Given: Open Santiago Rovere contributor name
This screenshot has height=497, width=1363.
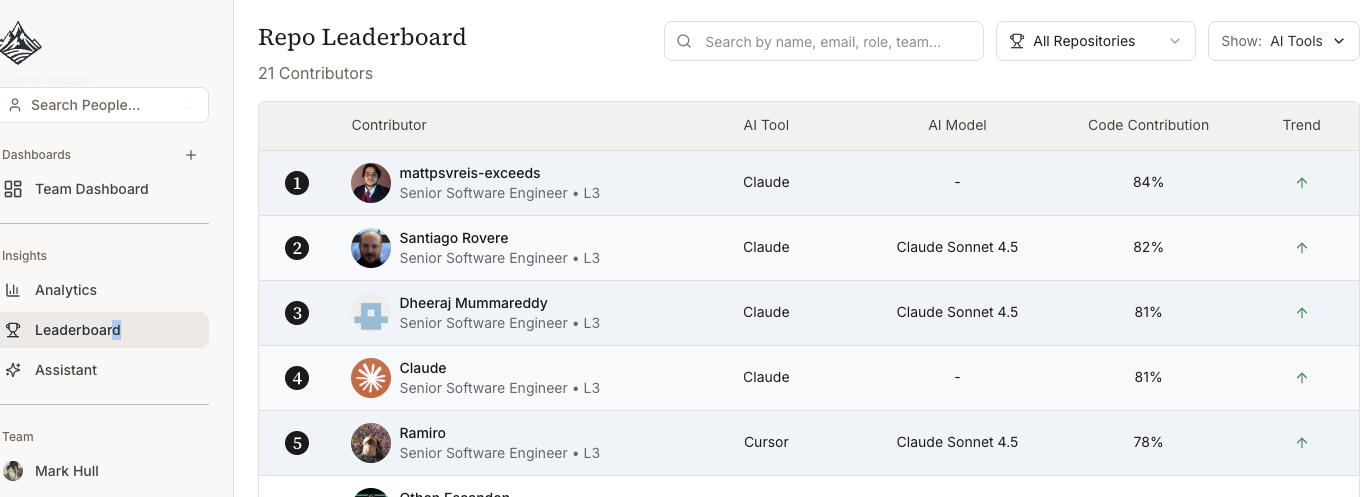Looking at the screenshot, I should tap(454, 238).
